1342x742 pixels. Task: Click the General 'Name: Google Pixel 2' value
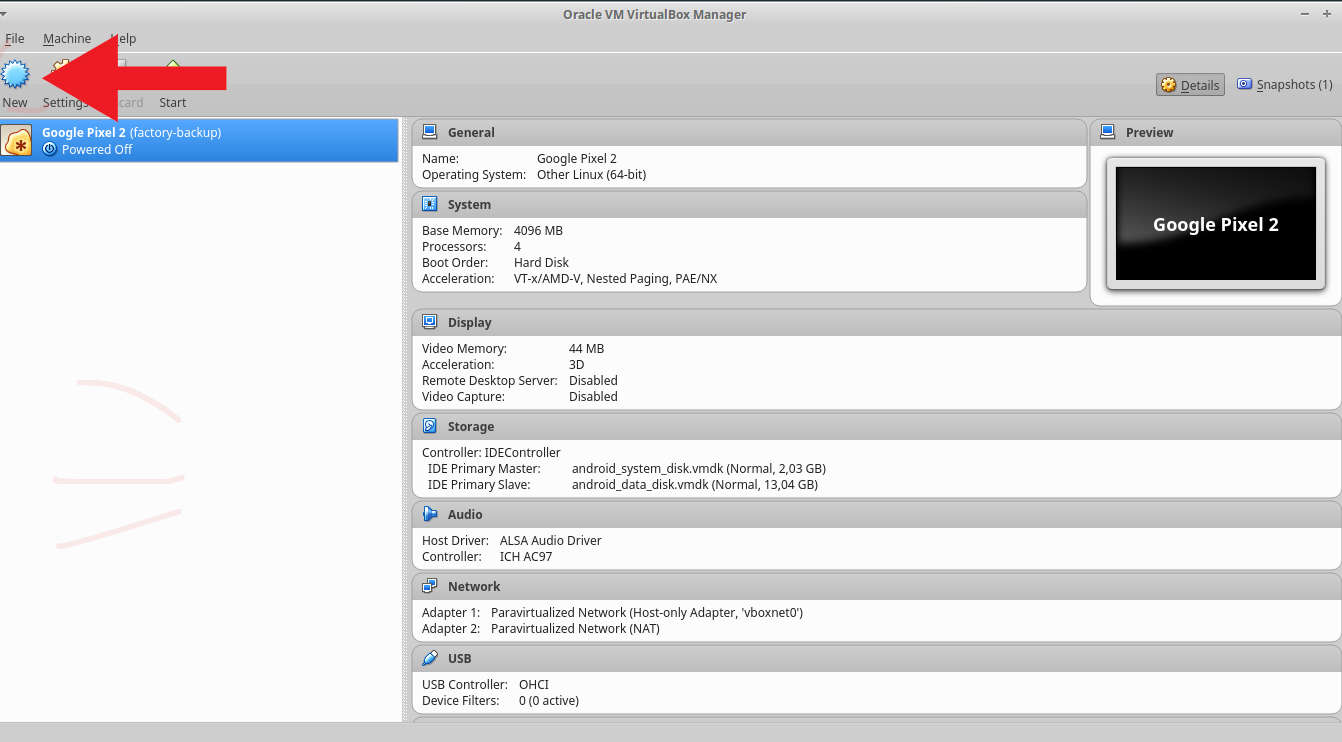point(577,159)
